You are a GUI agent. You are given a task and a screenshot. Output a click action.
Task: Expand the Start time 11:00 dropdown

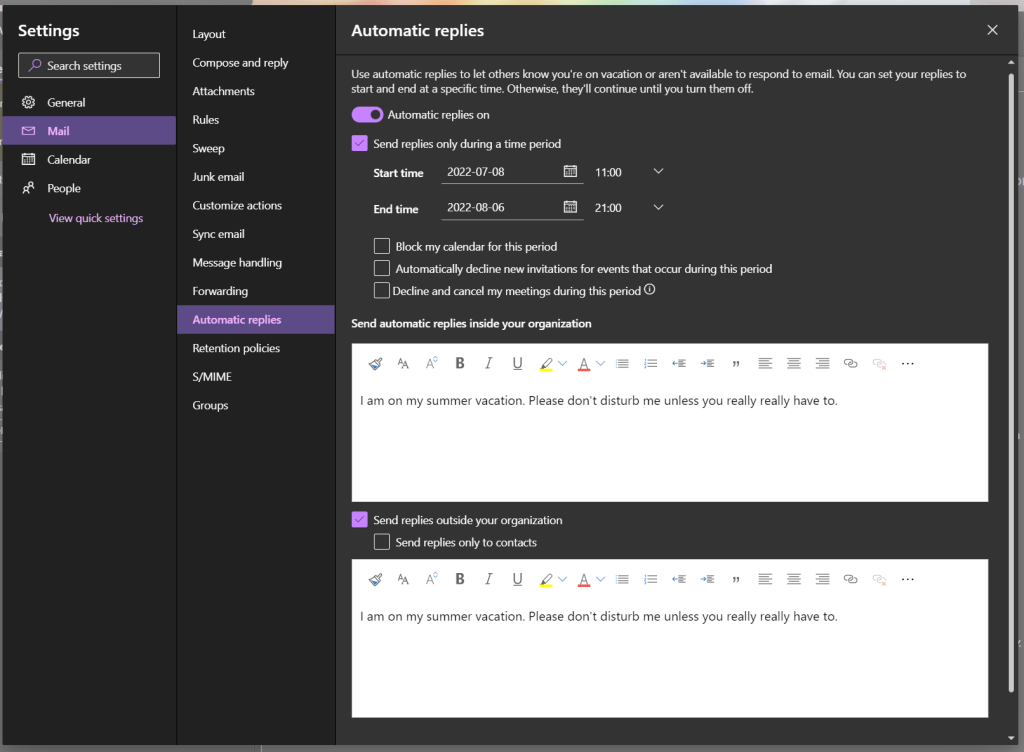pos(658,172)
